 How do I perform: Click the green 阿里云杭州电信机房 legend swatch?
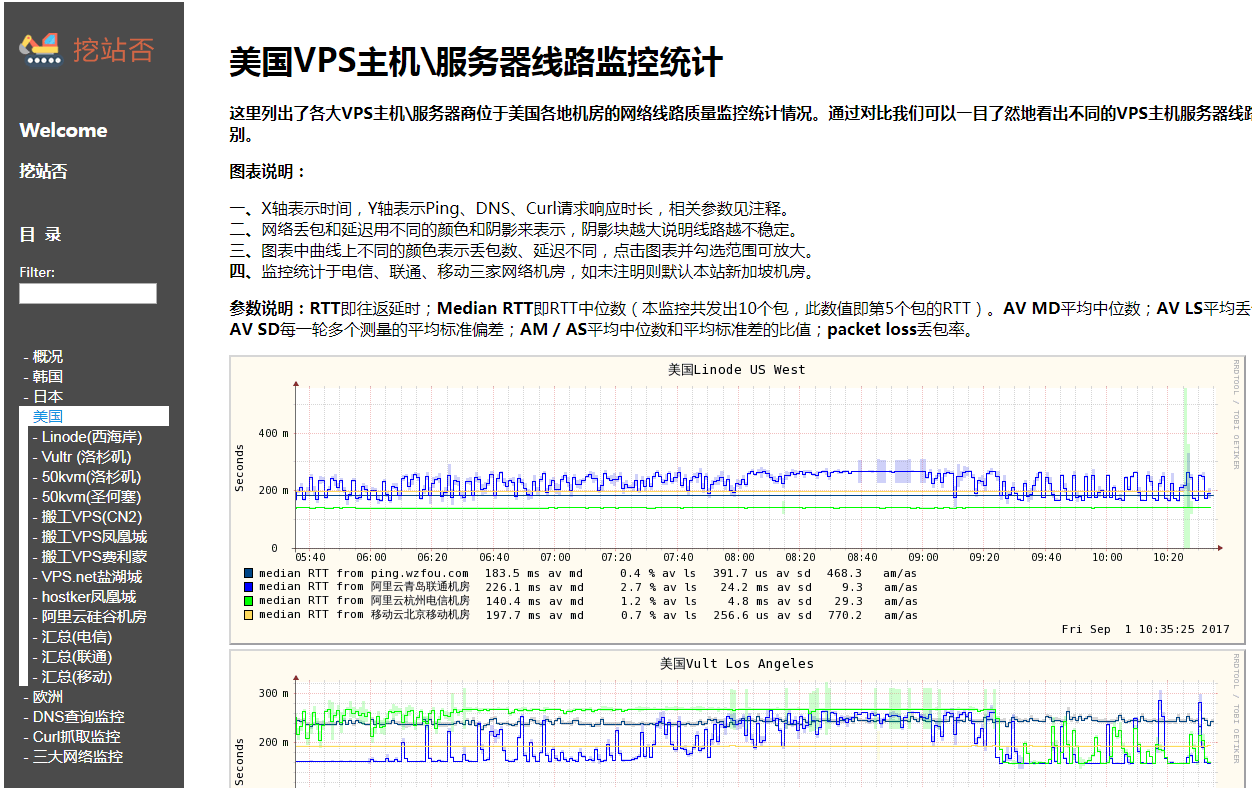tap(249, 601)
